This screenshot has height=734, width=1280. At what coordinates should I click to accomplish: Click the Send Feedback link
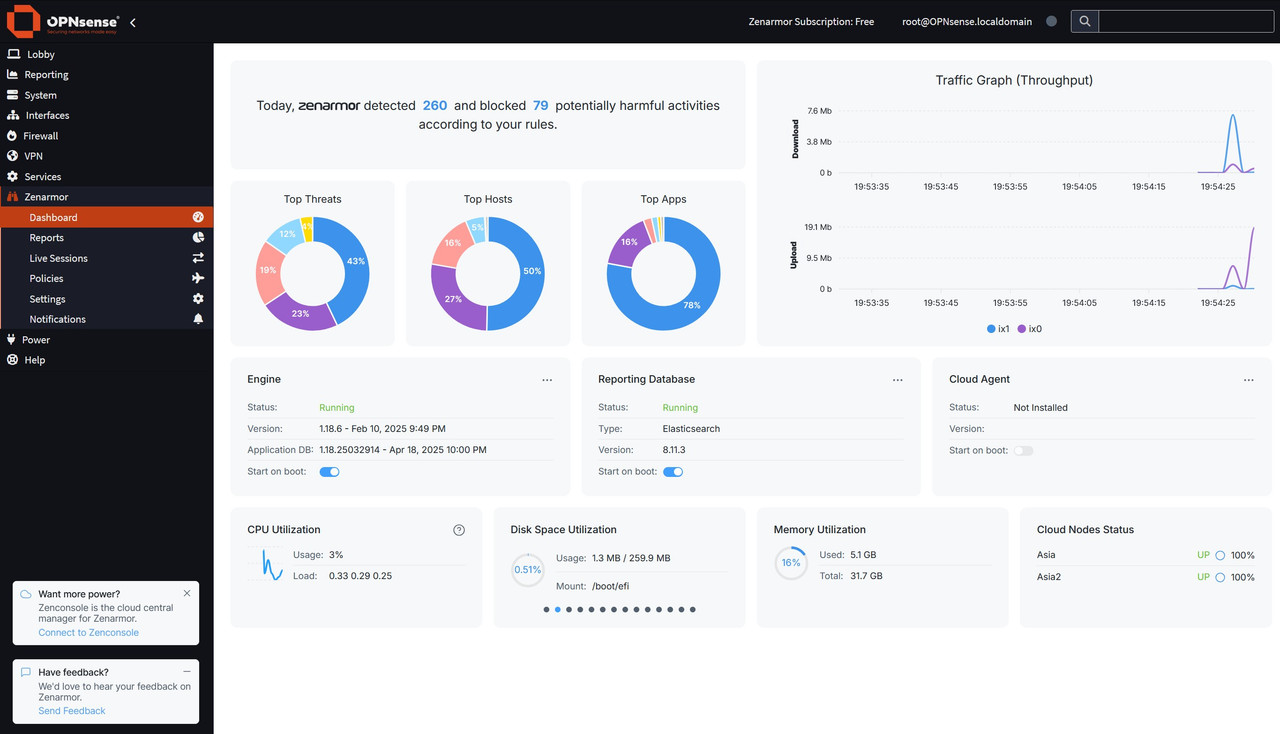pyautogui.click(x=72, y=711)
